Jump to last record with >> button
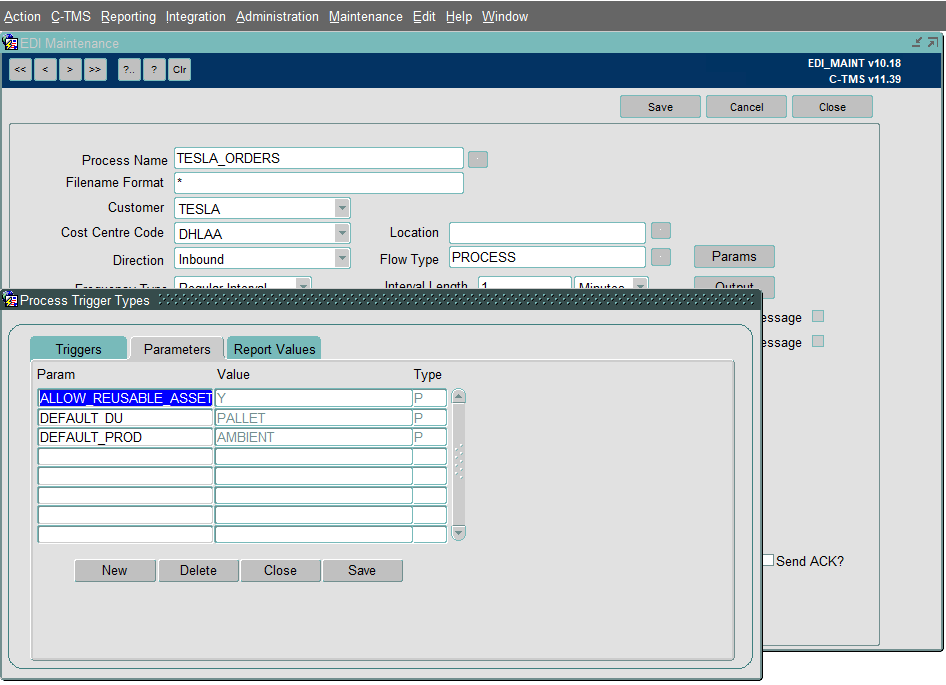 point(95,69)
